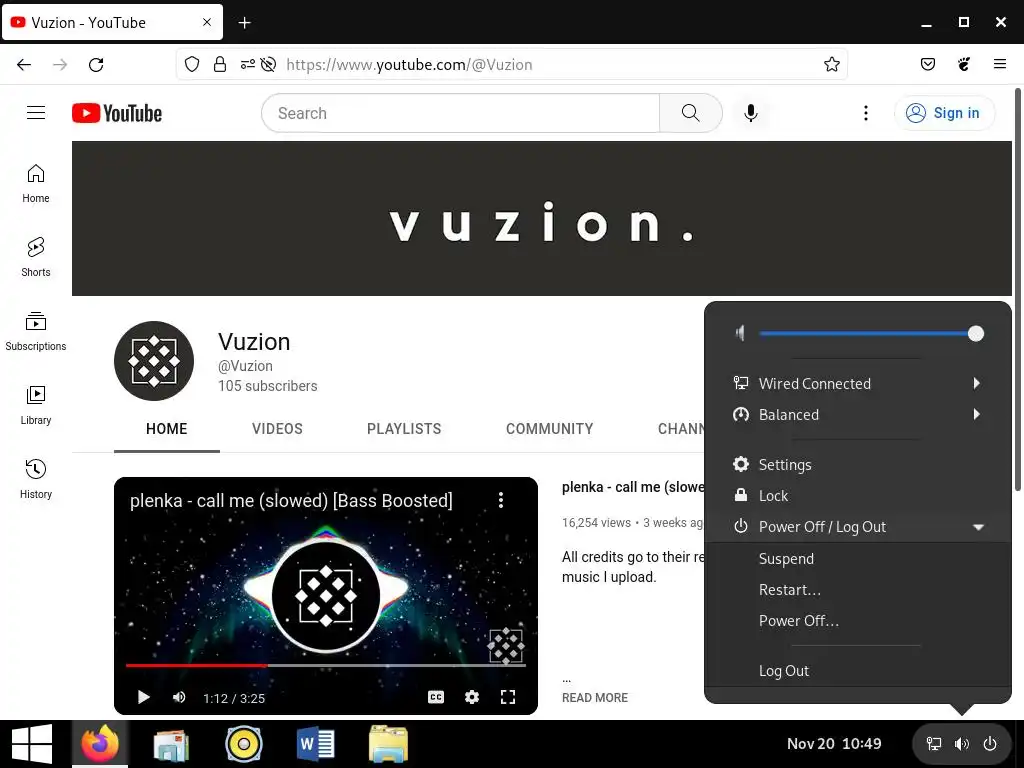Switch to the HOME channel tab
This screenshot has width=1024, height=768.
click(167, 429)
